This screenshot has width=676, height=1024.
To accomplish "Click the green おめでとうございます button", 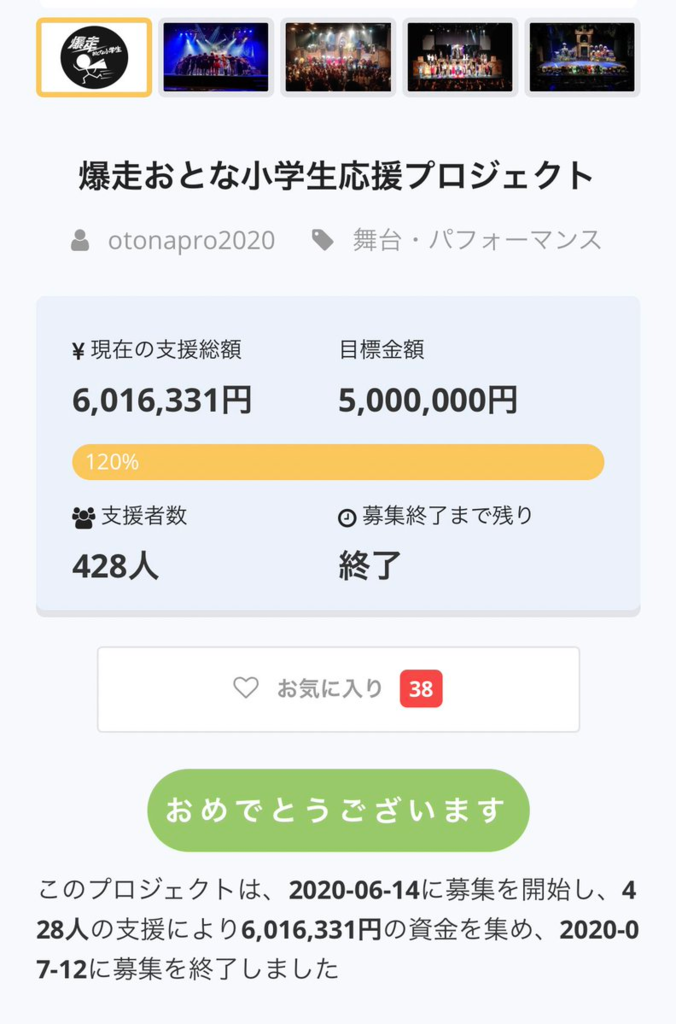I will pyautogui.click(x=338, y=810).
